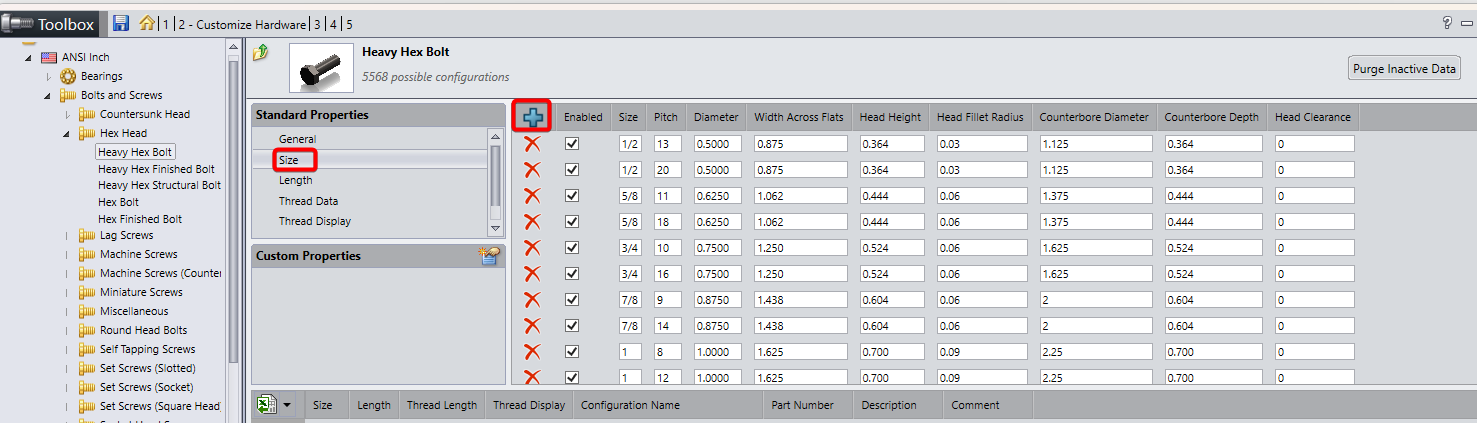Click the Hex Head folder icon
The image size is (1477, 423).
tap(87, 133)
